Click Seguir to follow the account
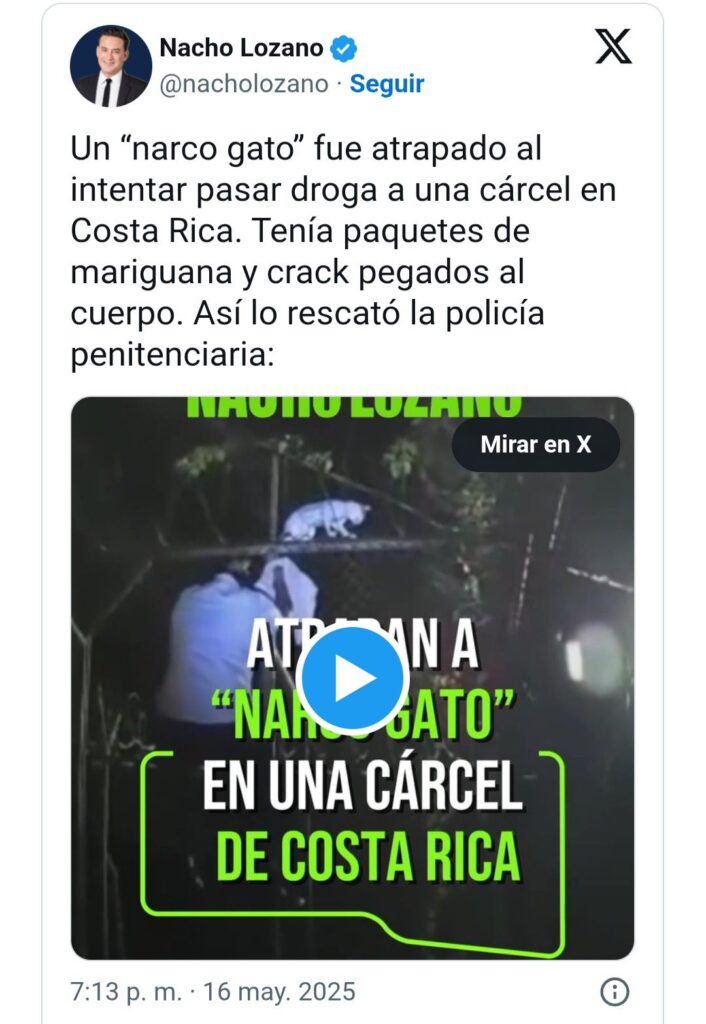 click(x=387, y=84)
